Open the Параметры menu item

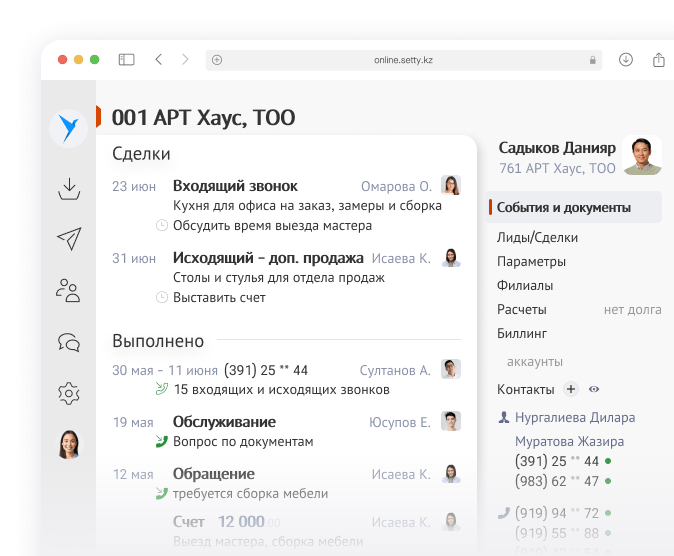531,262
